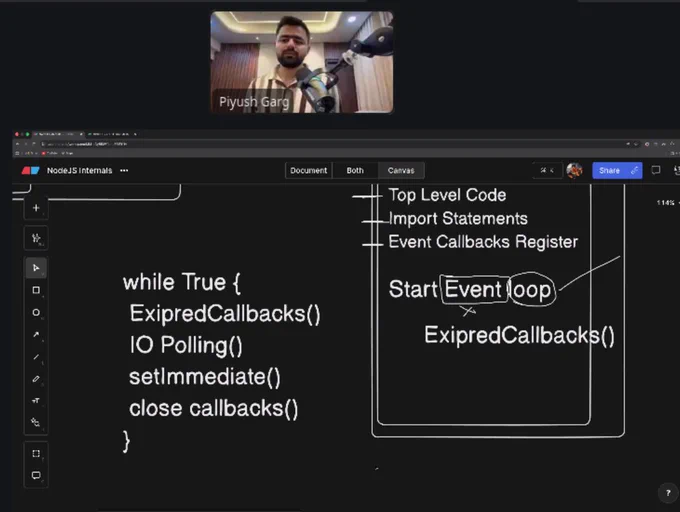
Task: Select the 'Import Statements' text
Action: point(458,218)
